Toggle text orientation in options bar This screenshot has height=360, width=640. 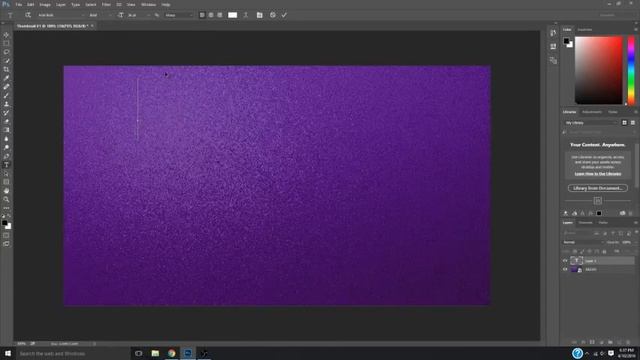pyautogui.click(x=28, y=15)
